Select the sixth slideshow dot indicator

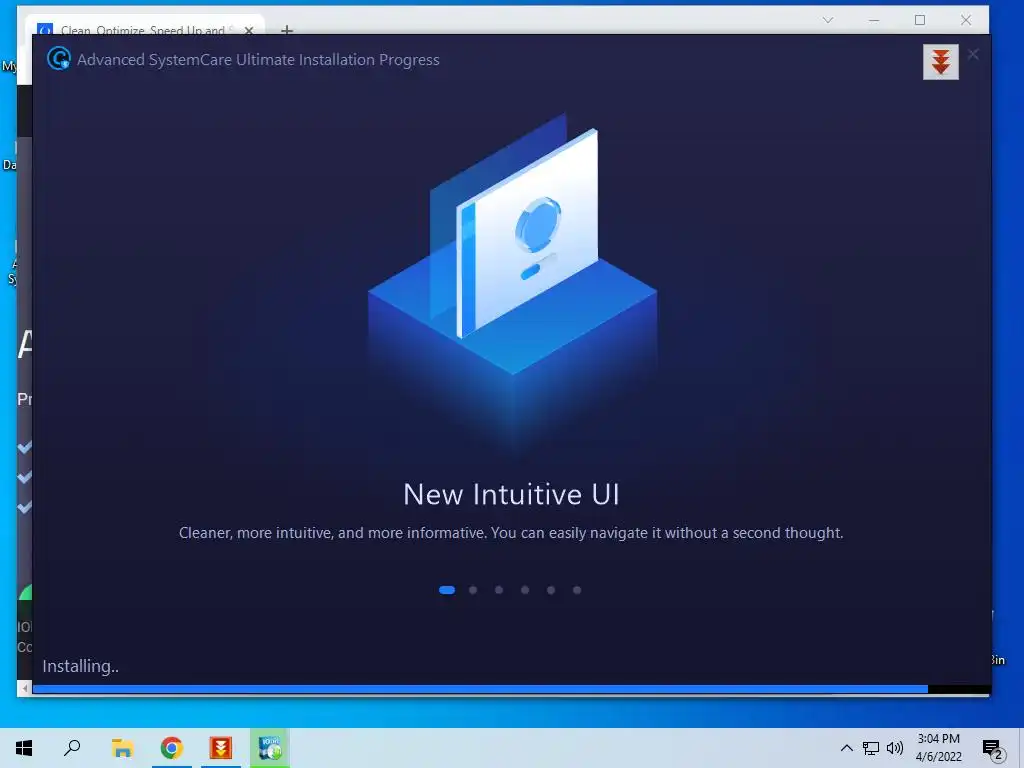point(577,590)
